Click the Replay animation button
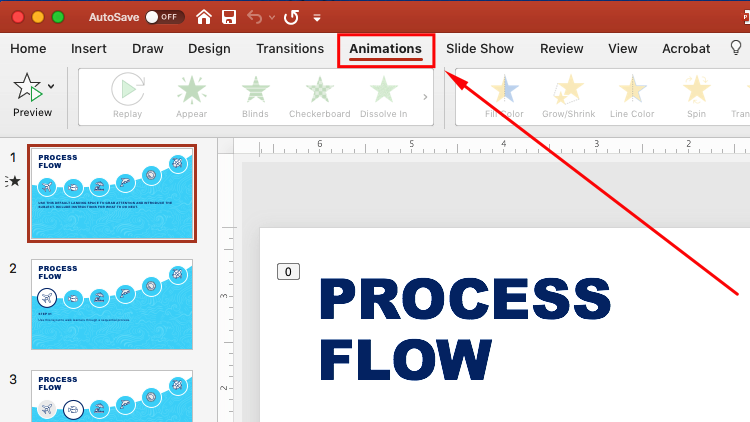The width and height of the screenshot is (750, 422). coord(127,97)
